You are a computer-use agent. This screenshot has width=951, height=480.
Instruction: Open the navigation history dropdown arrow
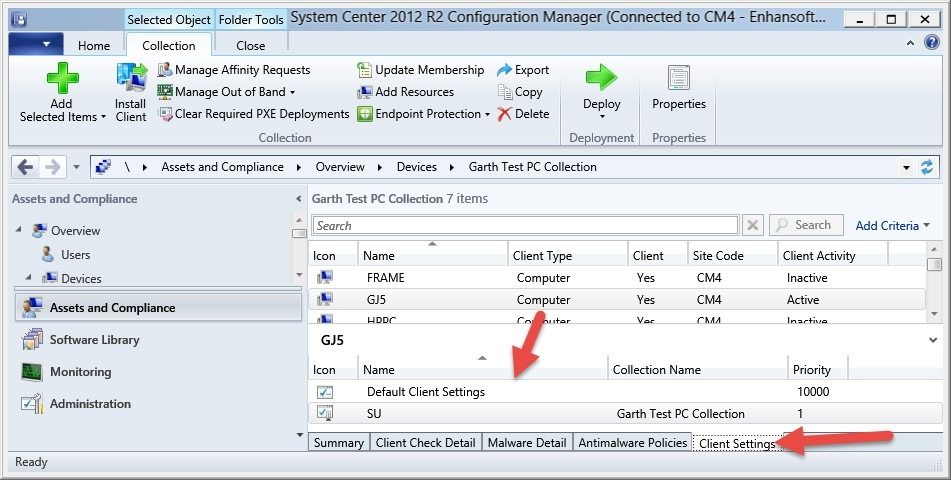[76, 167]
